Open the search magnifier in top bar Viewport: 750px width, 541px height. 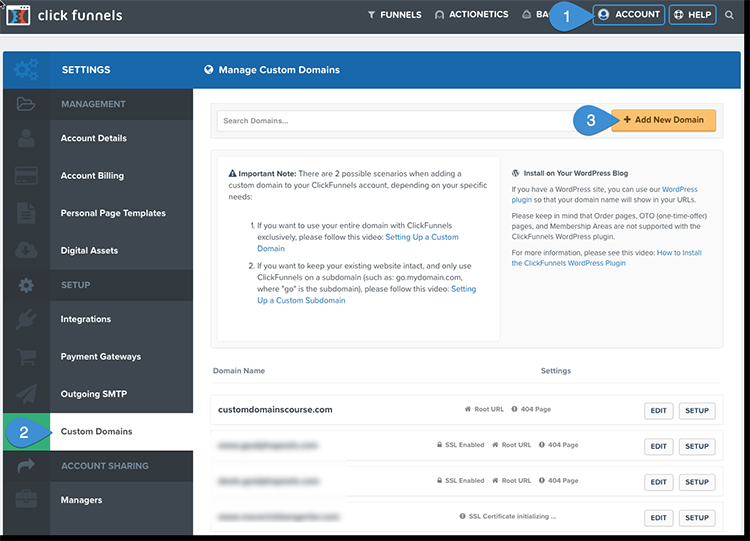[729, 15]
